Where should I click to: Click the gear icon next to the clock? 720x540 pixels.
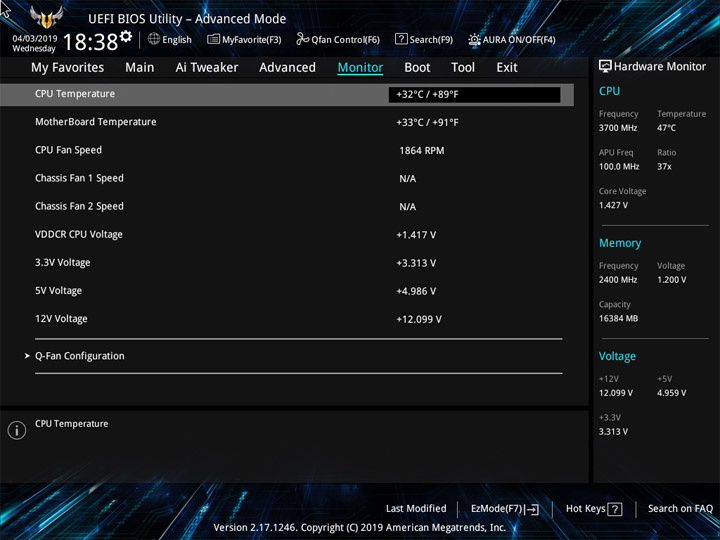pyautogui.click(x=126, y=36)
